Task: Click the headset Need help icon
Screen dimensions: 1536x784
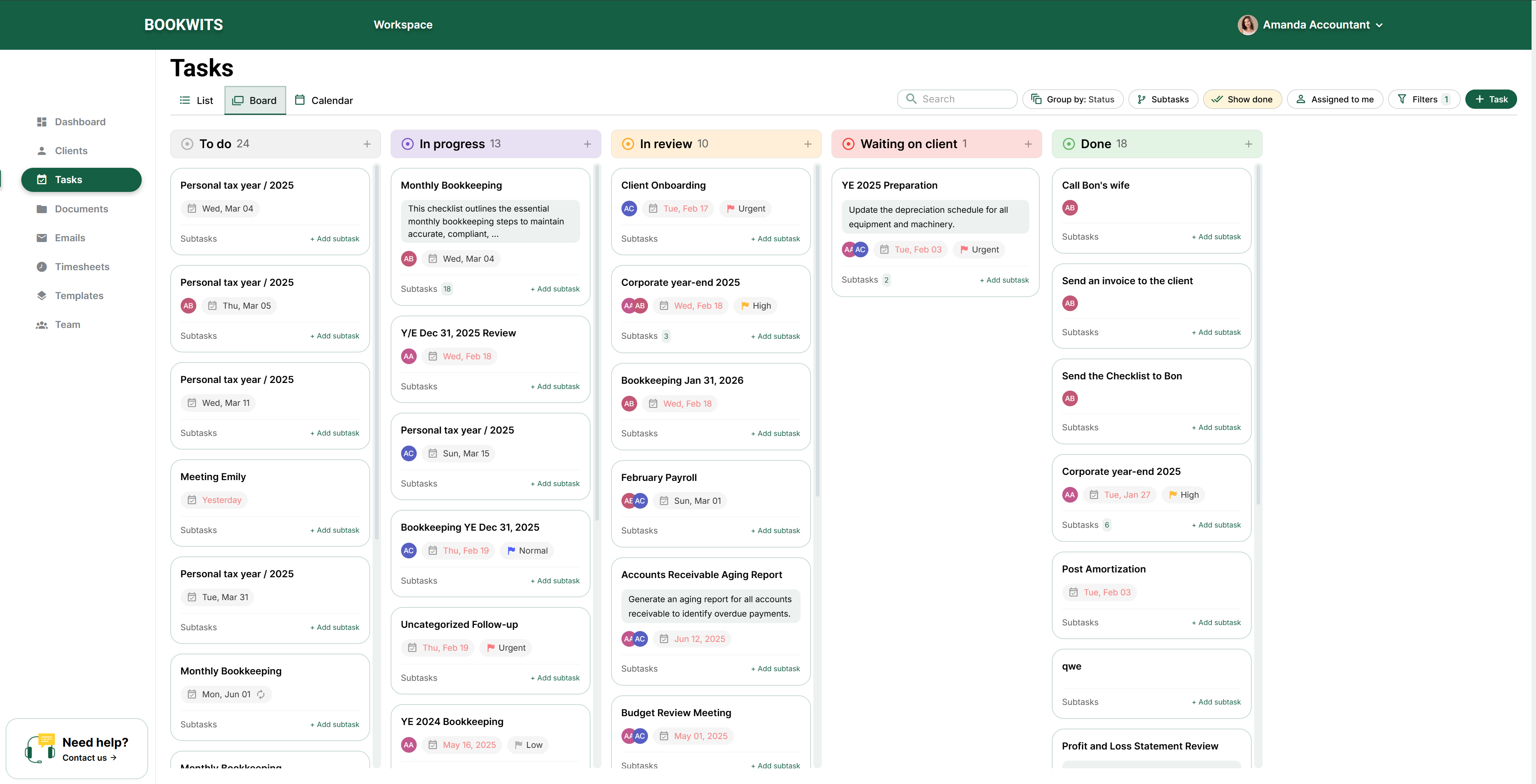Action: (x=39, y=749)
